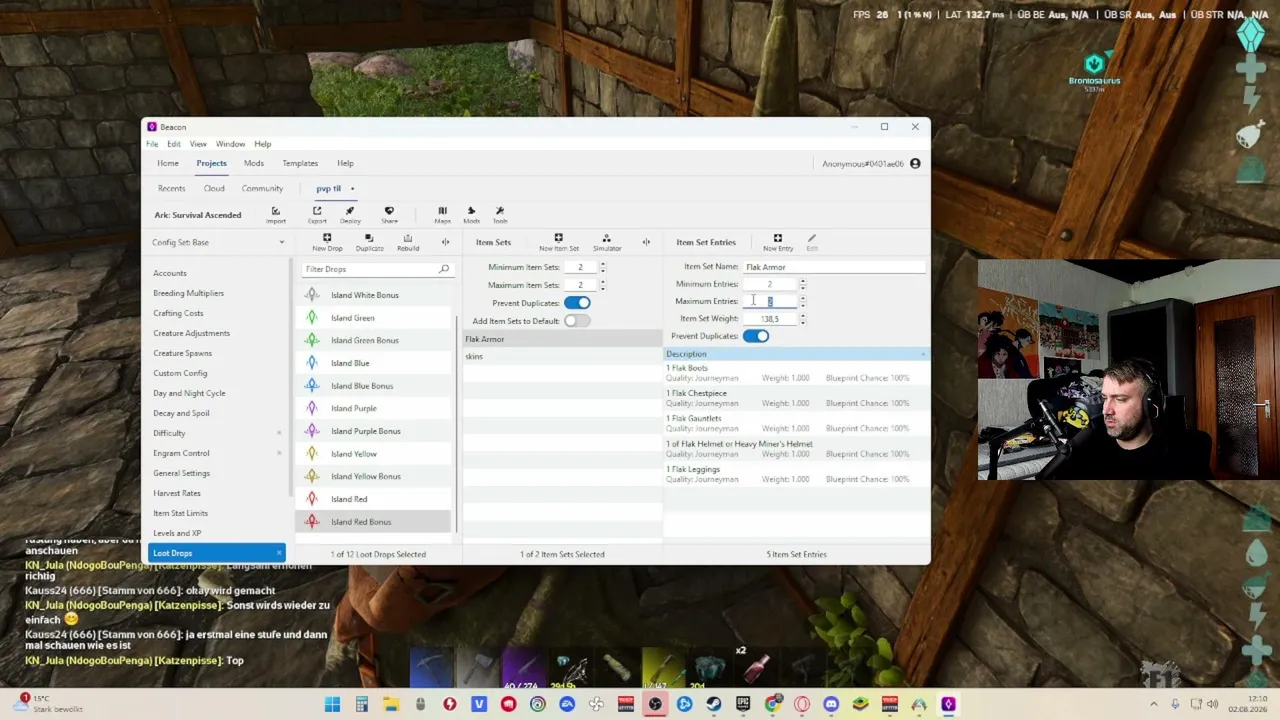Screen dimensions: 1280x720
Task: Open the Edit menu
Action: [174, 144]
